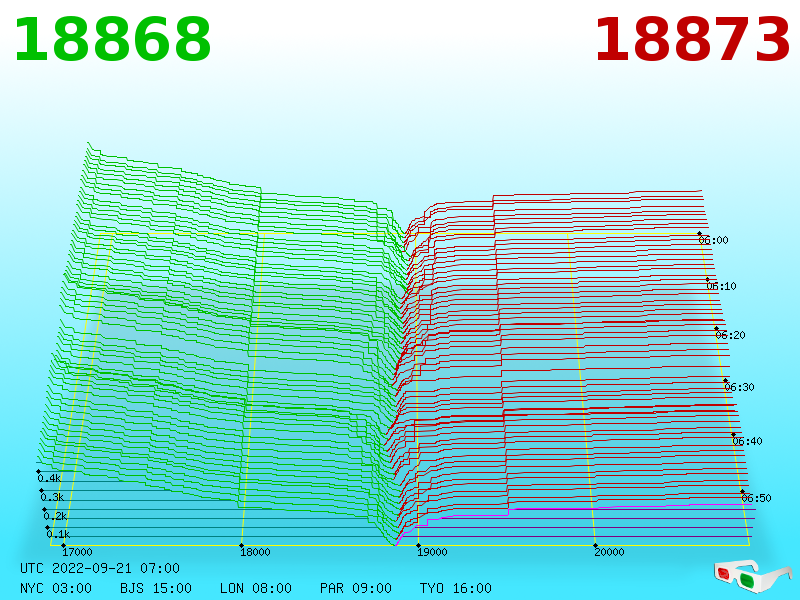Click the 06:00 time axis marker
800x600 pixels.
tap(713, 240)
